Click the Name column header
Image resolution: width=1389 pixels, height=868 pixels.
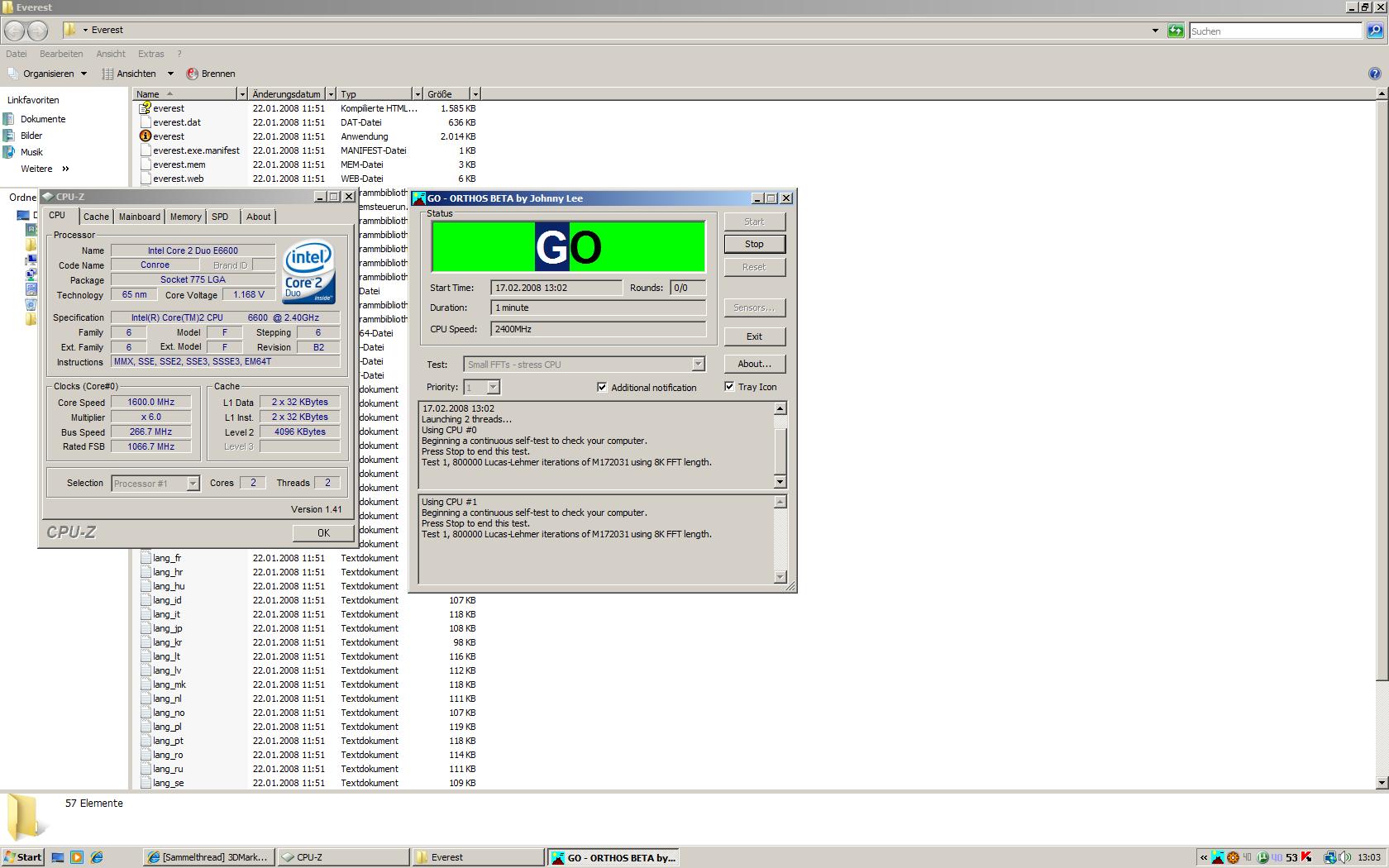[x=185, y=94]
